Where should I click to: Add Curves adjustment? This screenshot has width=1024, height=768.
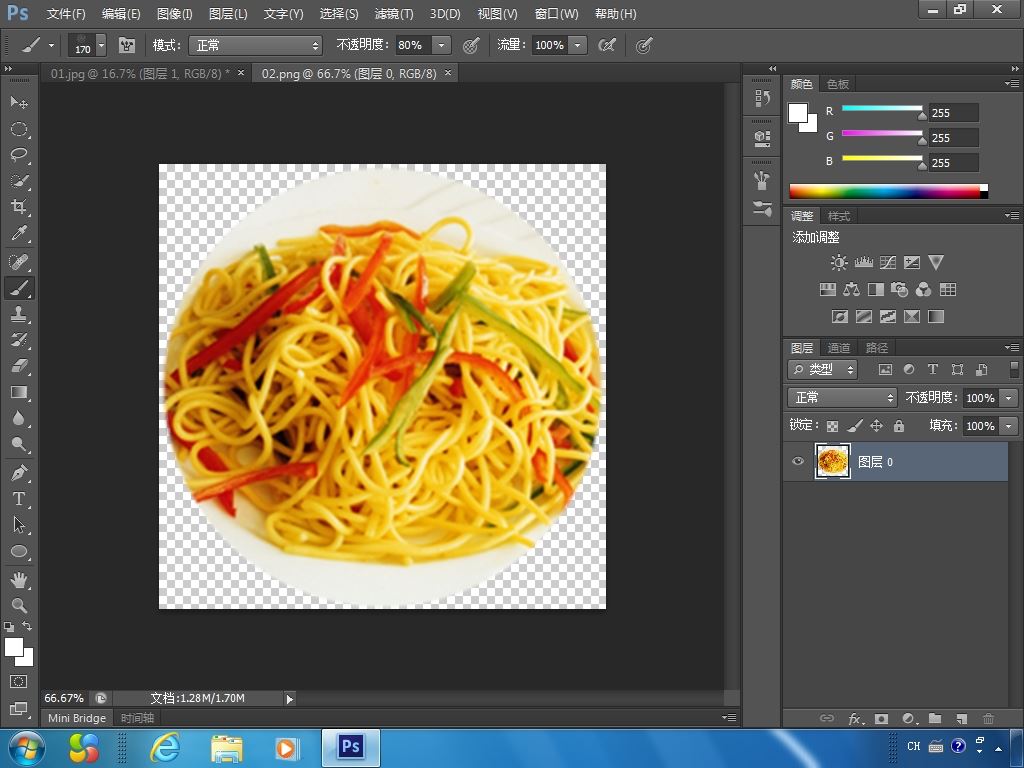888,263
